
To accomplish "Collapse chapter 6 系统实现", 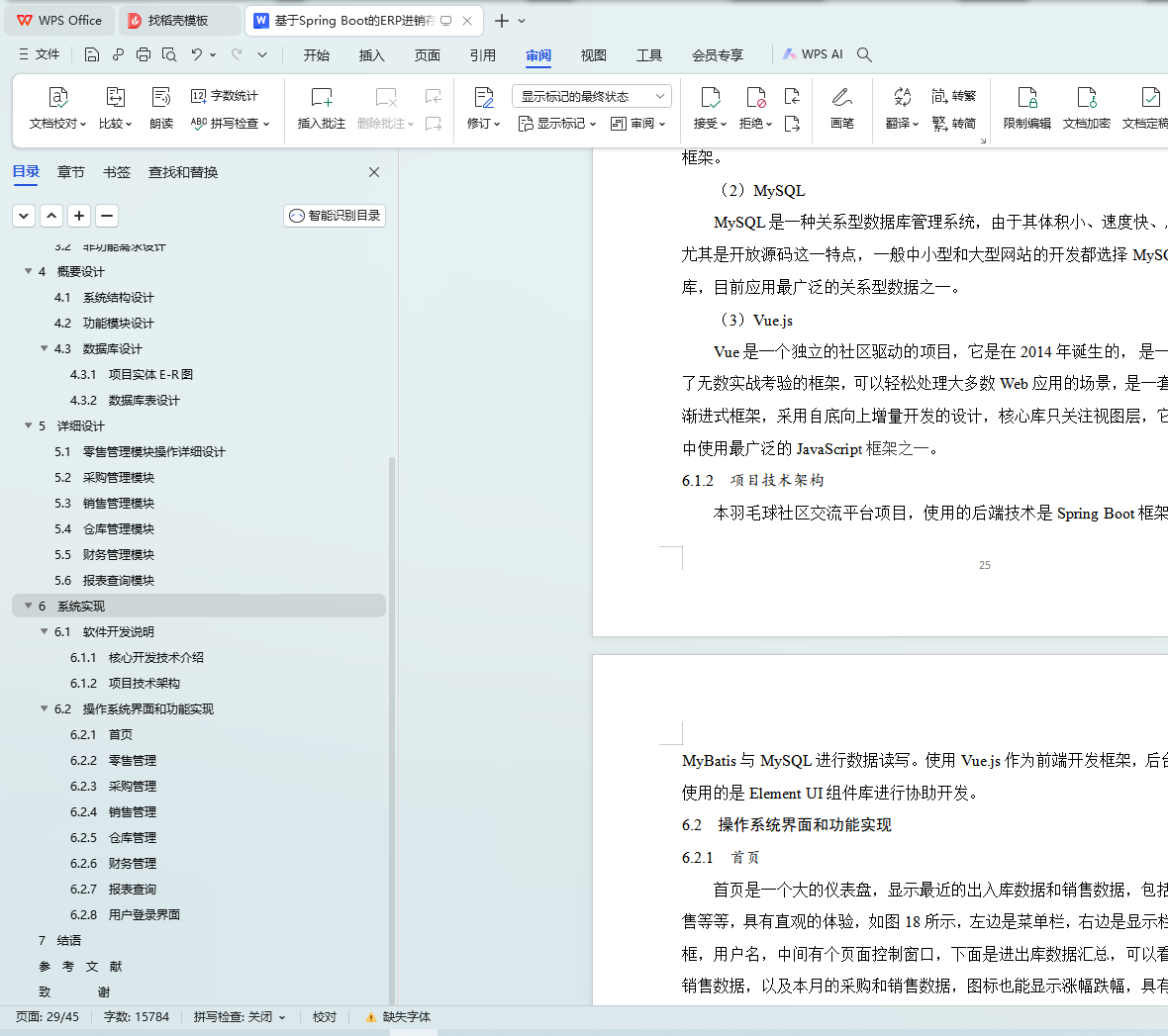I will point(29,606).
